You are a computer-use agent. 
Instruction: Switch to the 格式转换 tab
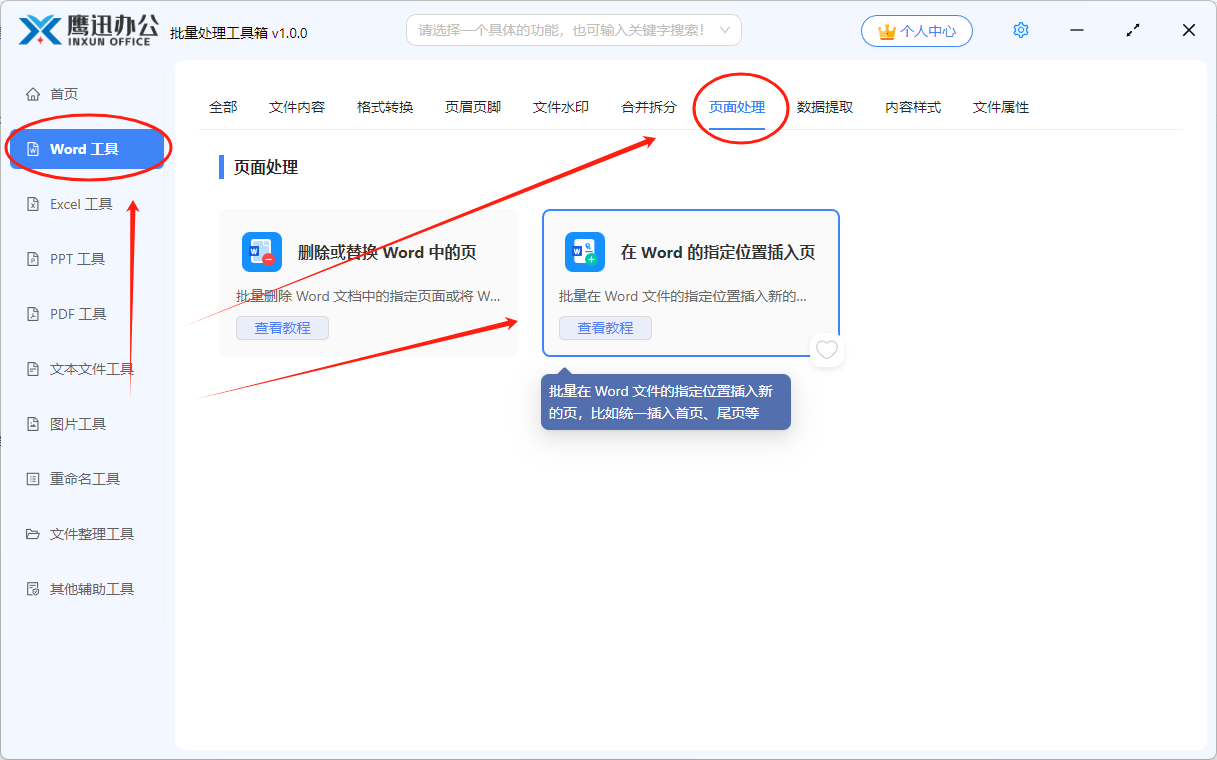point(385,107)
